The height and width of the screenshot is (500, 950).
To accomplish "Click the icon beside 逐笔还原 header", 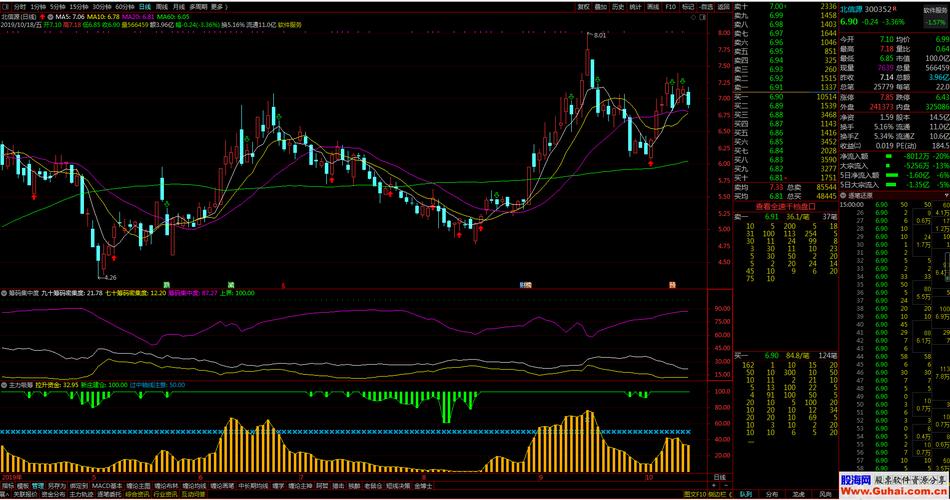I will click(x=843, y=195).
